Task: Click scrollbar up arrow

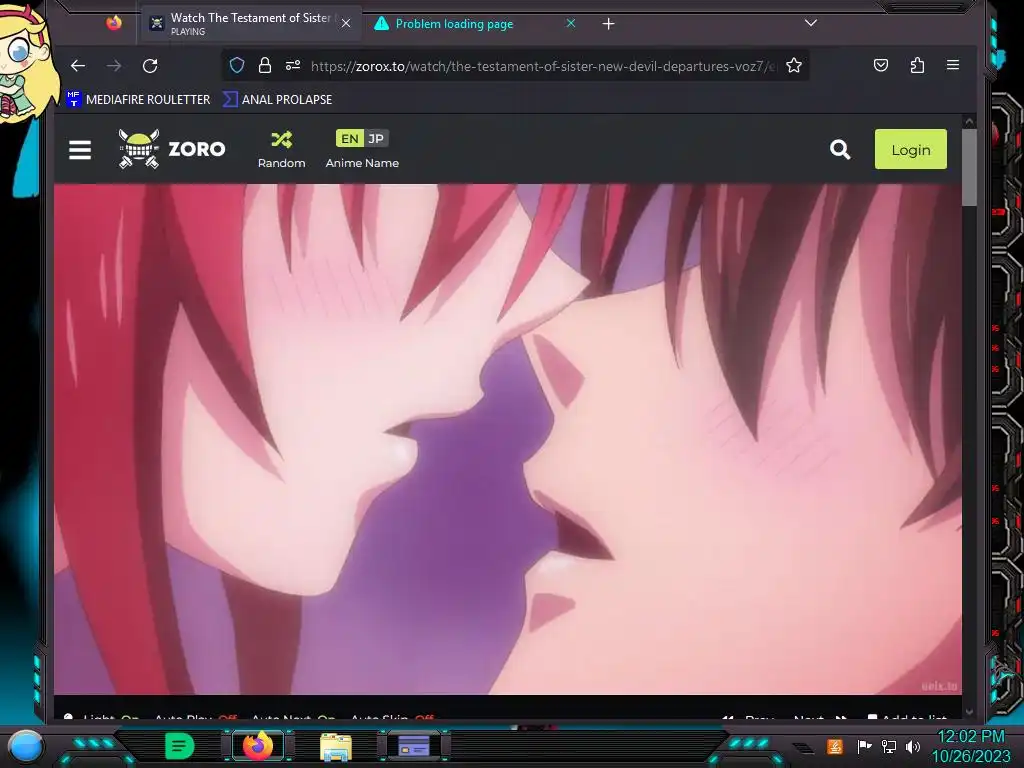Action: [x=969, y=121]
